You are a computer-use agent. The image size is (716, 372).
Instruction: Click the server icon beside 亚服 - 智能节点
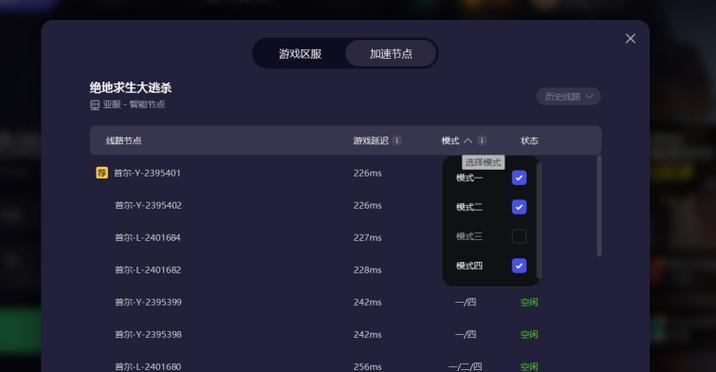pos(95,105)
